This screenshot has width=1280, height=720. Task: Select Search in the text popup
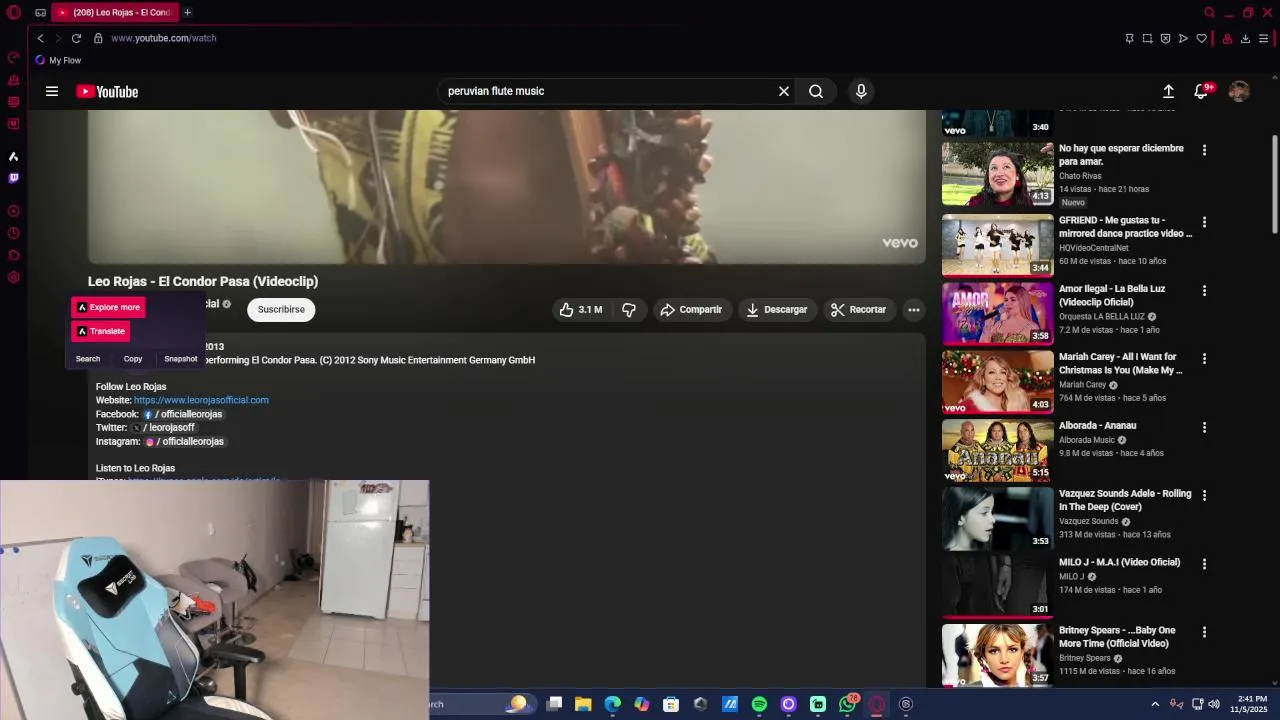coord(88,359)
